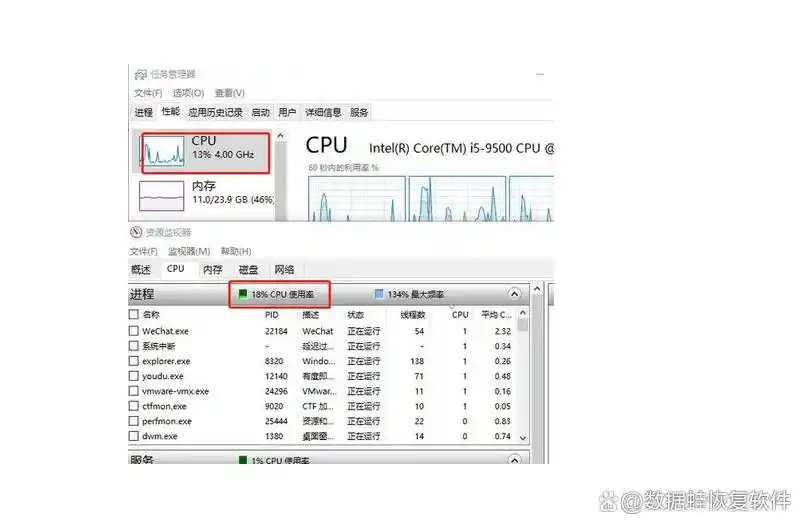
Task: Open Resource Monitor 帮助(H) menu
Action: [236, 252]
